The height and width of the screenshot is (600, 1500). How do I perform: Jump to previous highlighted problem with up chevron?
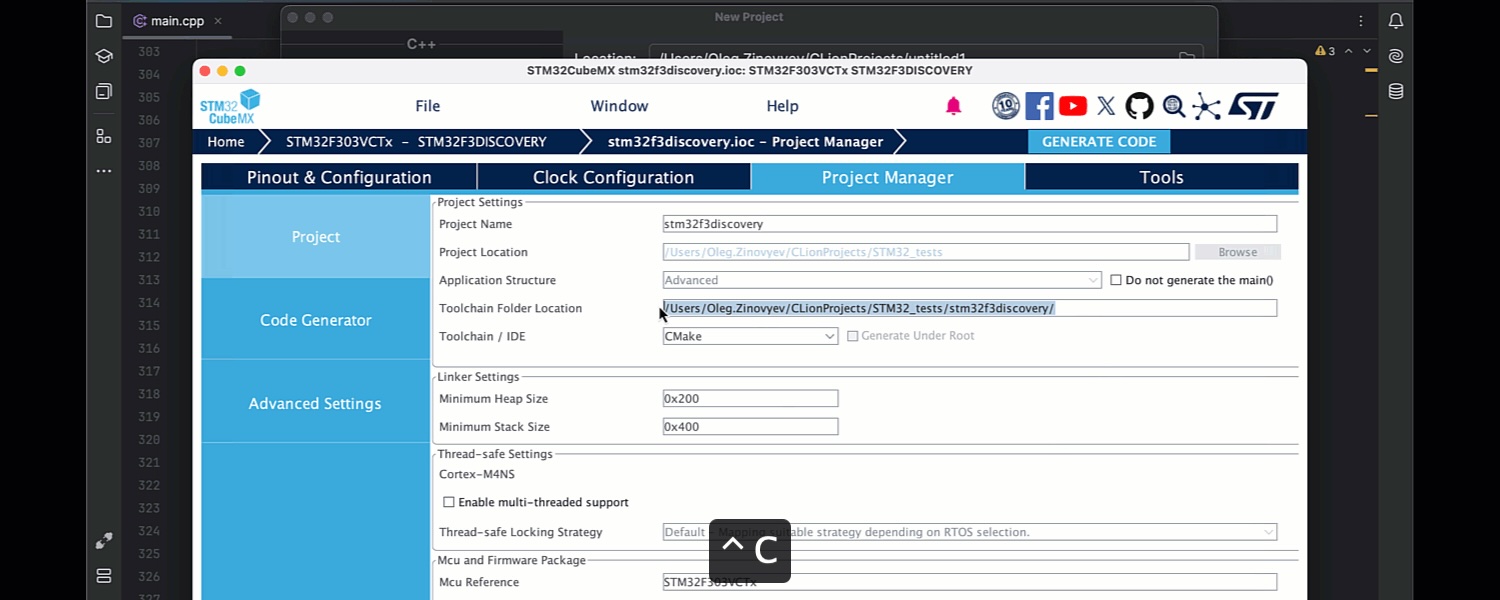[1349, 51]
